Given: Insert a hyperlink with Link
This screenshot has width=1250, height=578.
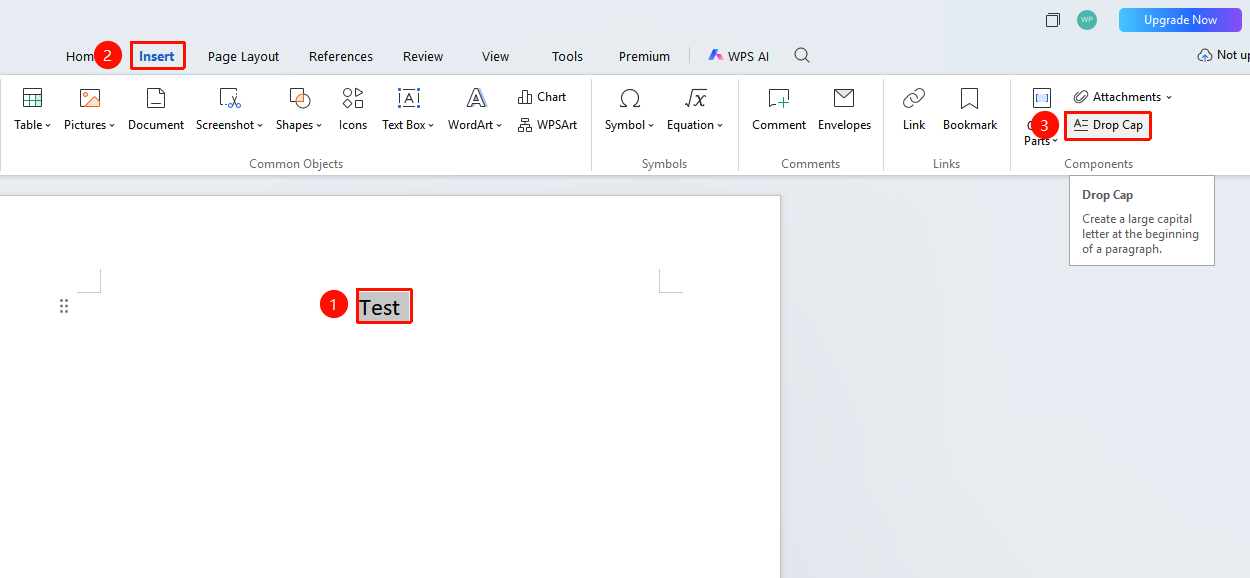Looking at the screenshot, I should tap(914, 109).
